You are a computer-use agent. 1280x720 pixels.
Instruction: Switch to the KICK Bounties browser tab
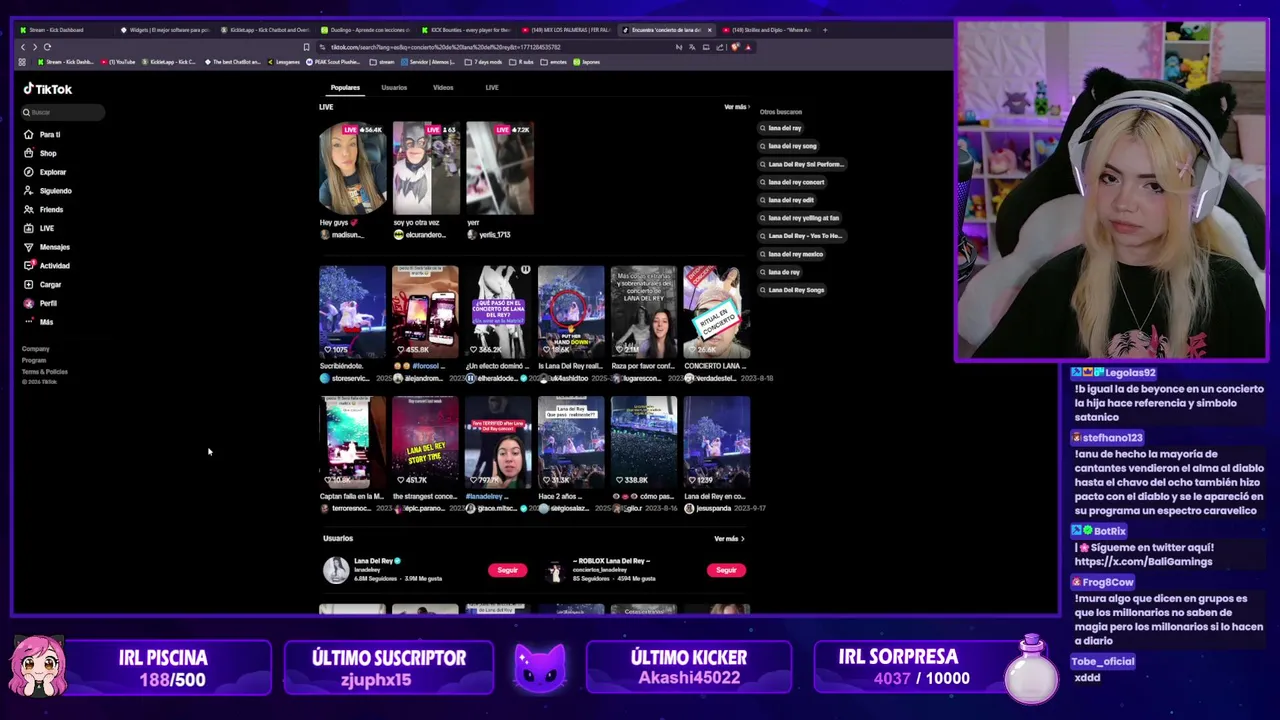pos(465,30)
